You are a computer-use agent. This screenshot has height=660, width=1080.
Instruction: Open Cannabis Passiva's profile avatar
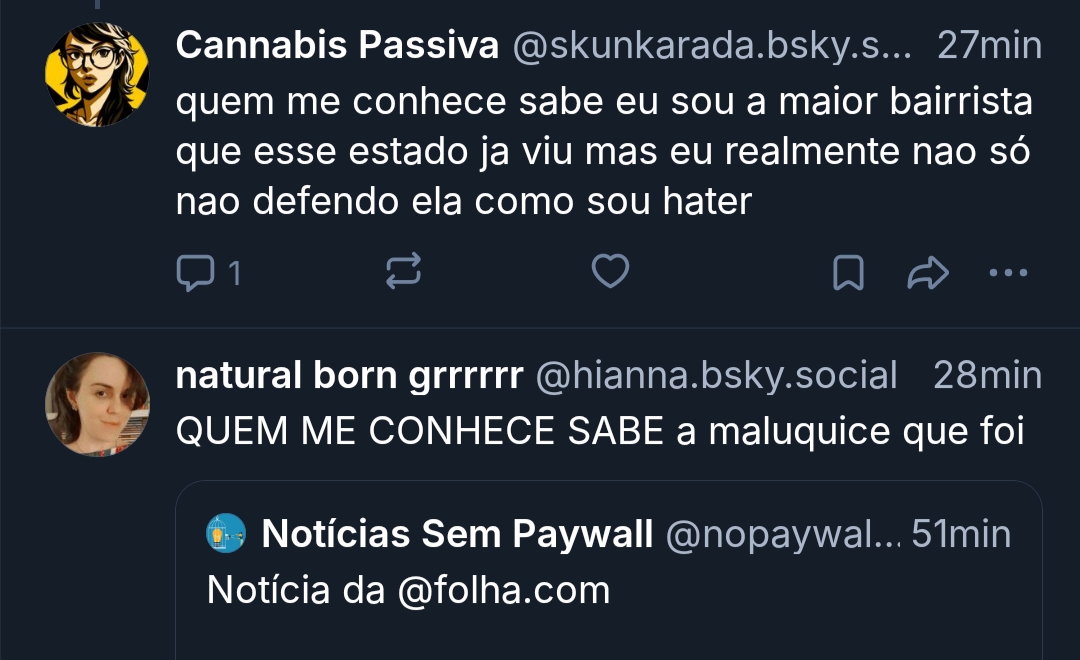point(97,75)
